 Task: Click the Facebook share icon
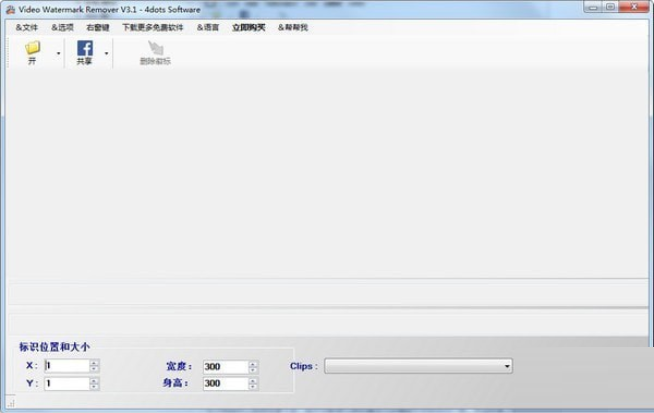click(x=84, y=48)
